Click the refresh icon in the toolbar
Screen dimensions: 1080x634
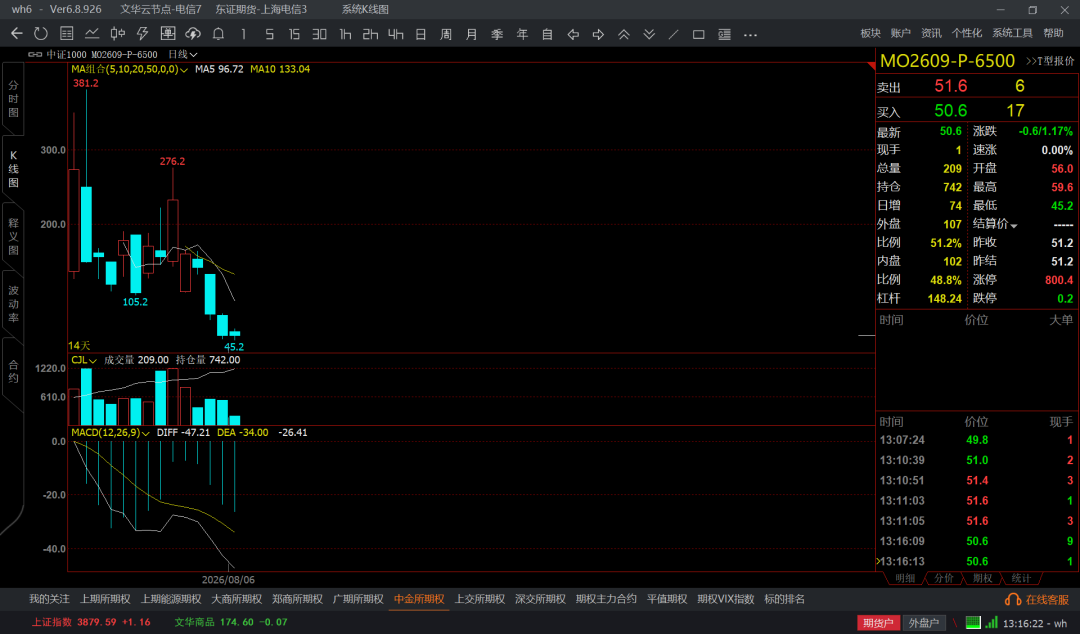(41, 34)
